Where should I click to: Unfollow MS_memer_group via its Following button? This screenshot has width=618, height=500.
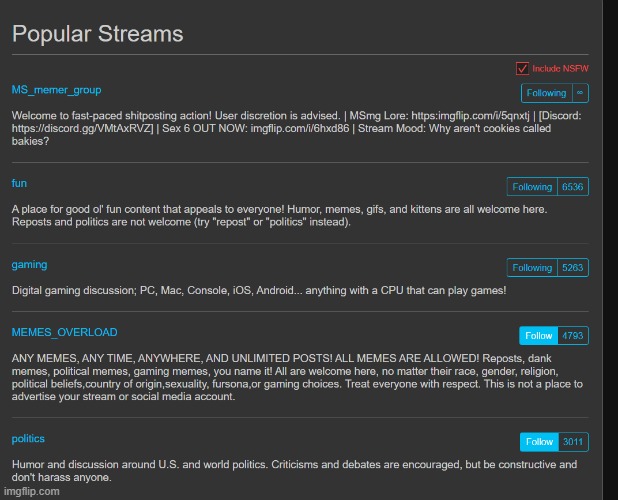[x=546, y=93]
